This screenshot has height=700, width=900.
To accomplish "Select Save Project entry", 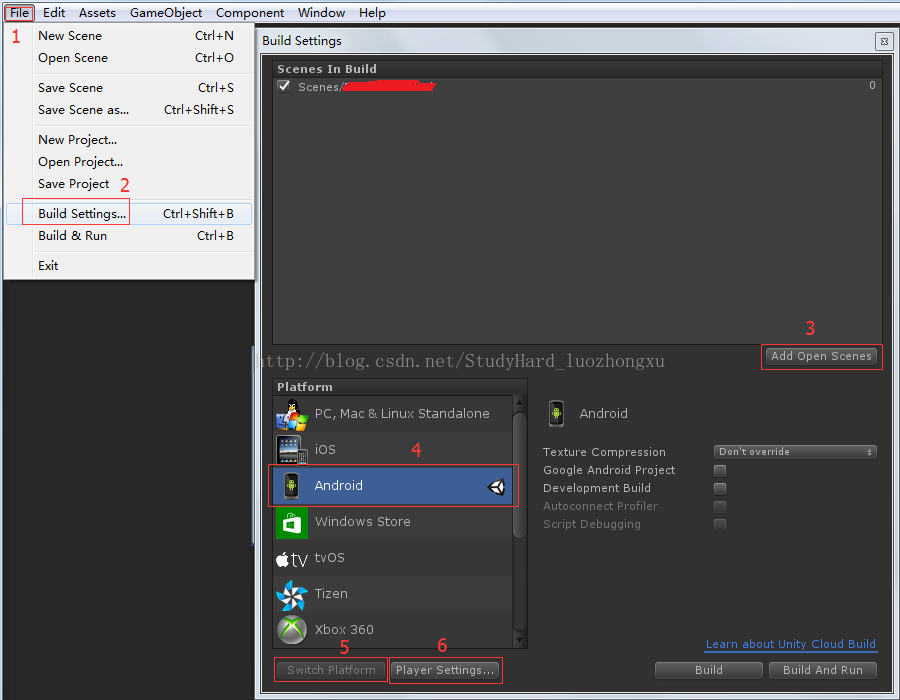I will [129, 184].
